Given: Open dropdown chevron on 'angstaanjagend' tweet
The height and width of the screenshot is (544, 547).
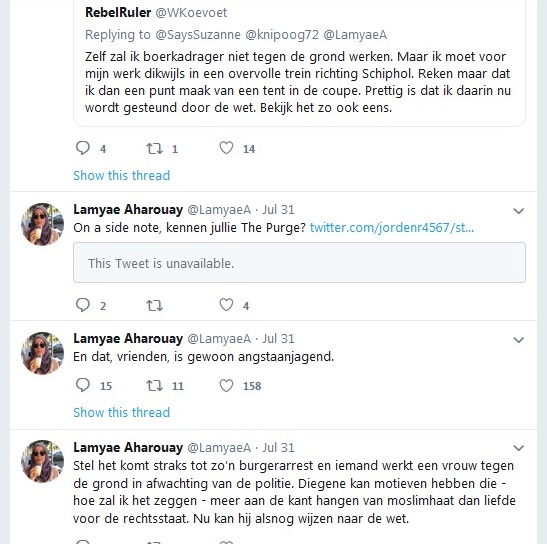Looking at the screenshot, I should coord(519,340).
